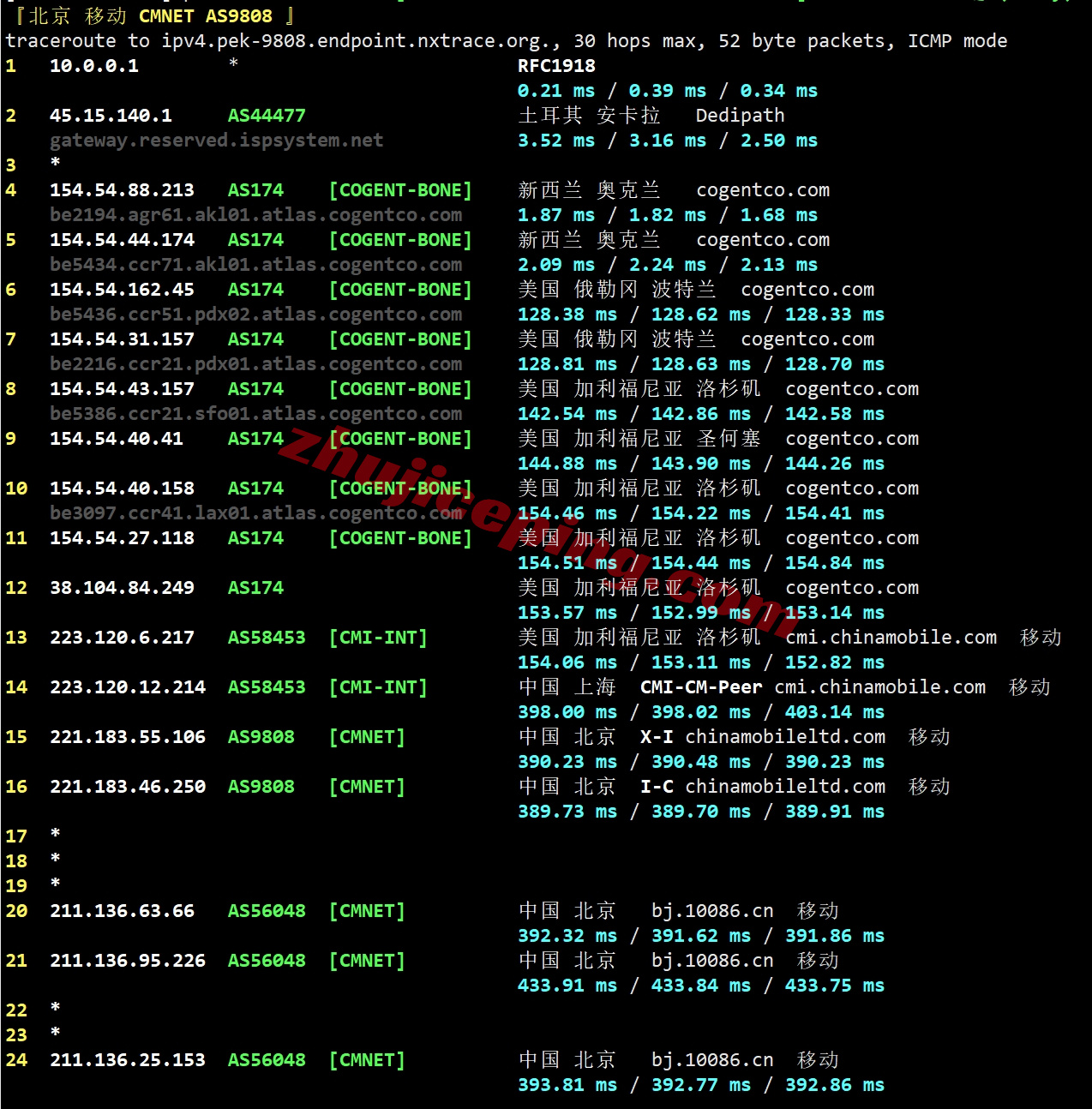Image resolution: width=1092 pixels, height=1109 pixels.
Task: Select IP 154.54.88.213 on hop 4
Action: tap(122, 190)
